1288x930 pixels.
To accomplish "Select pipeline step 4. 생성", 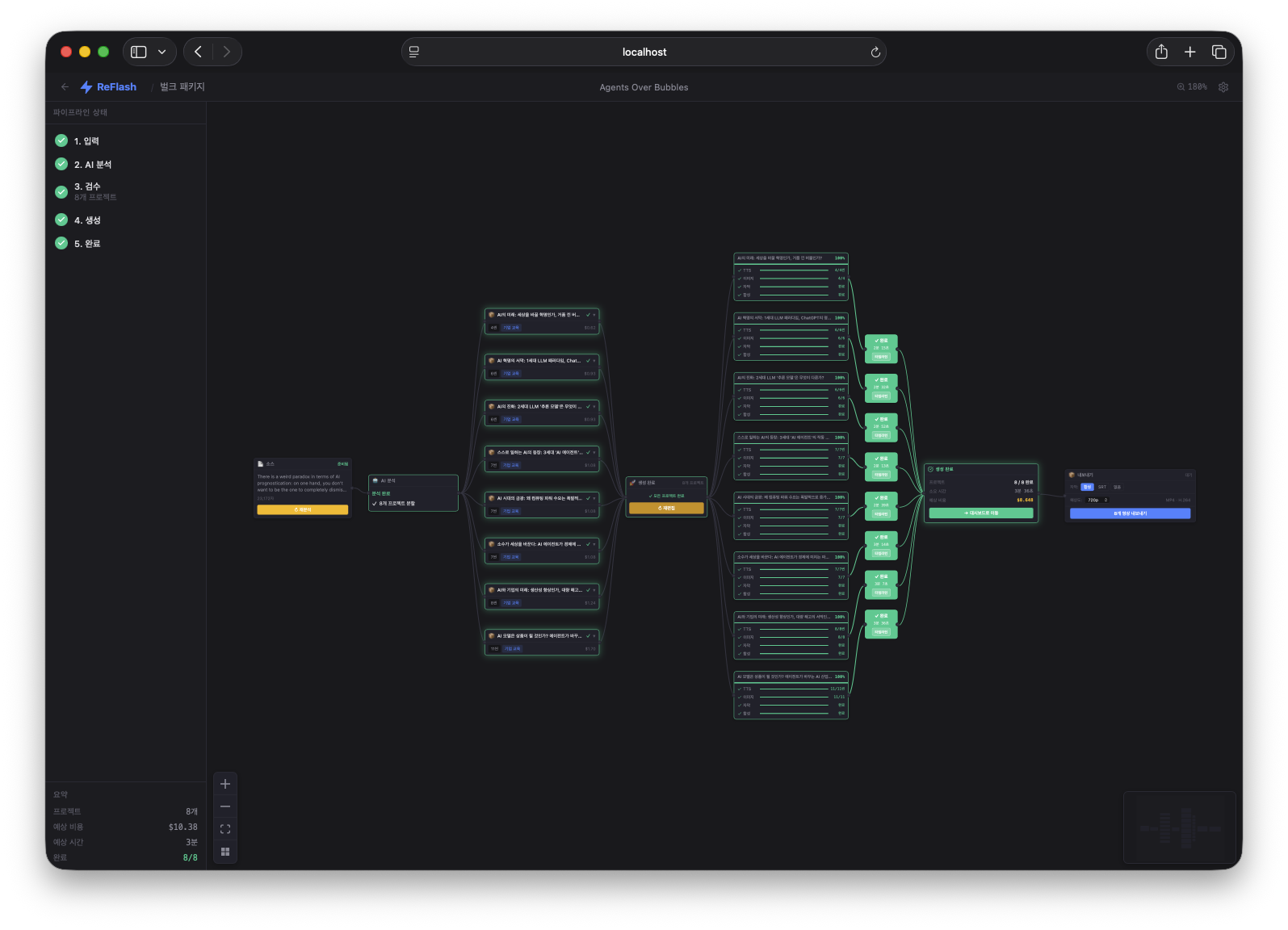I will 87,220.
